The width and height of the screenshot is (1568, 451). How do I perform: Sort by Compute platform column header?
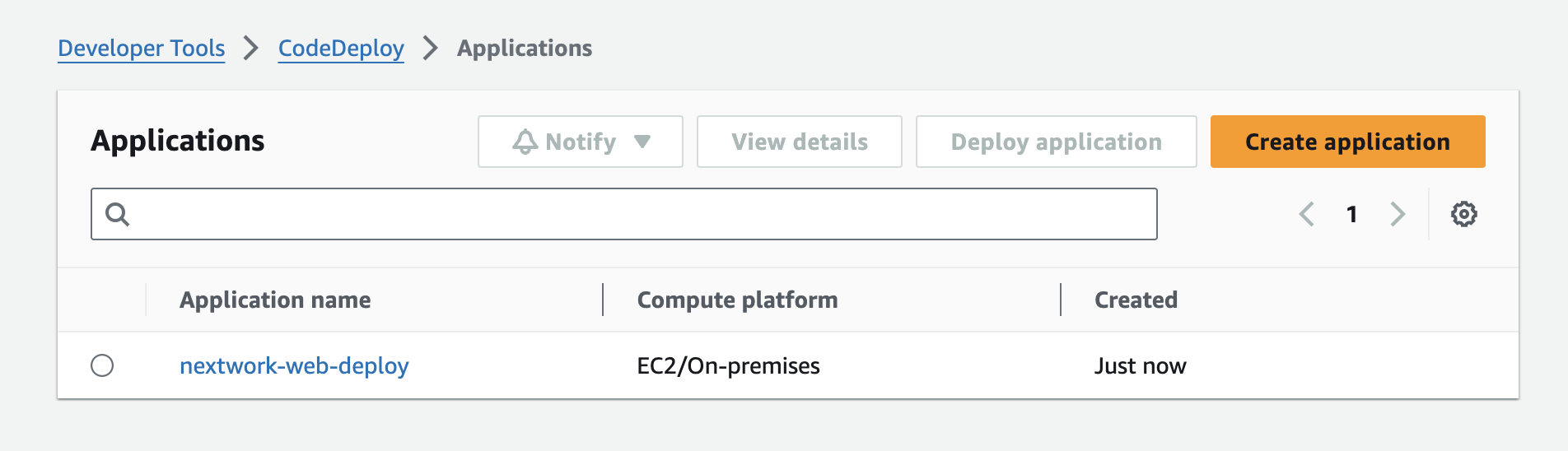coord(737,300)
